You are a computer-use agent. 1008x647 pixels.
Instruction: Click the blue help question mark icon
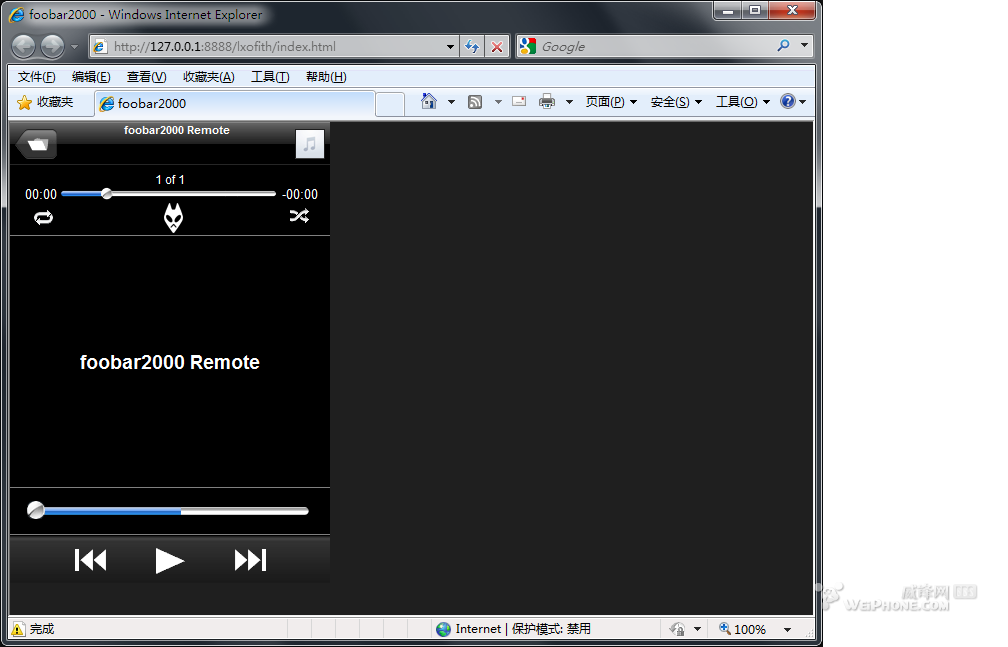788,101
